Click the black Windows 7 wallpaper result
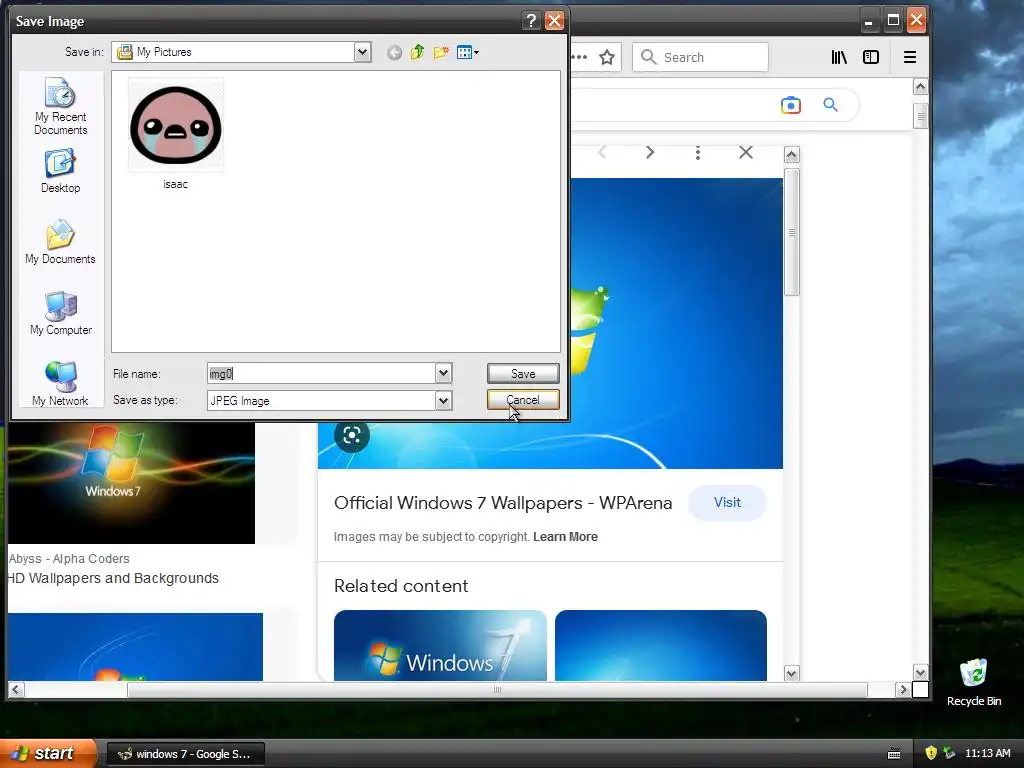Image resolution: width=1024 pixels, height=768 pixels. [131, 483]
